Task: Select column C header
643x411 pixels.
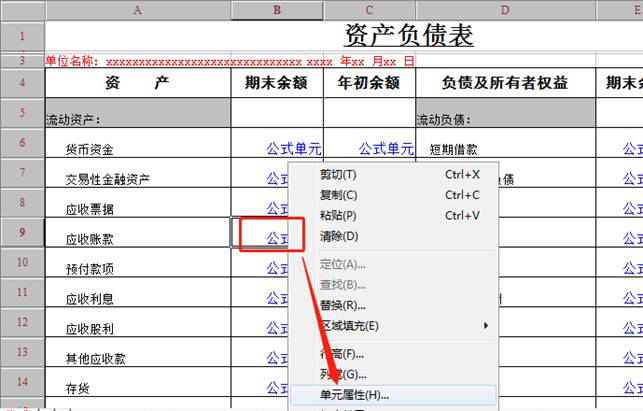Action: point(369,10)
